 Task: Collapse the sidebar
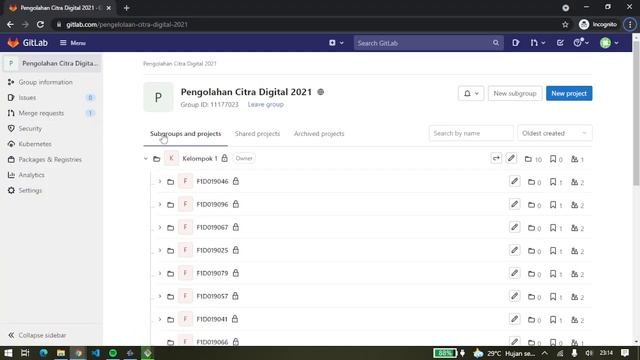click(x=37, y=335)
